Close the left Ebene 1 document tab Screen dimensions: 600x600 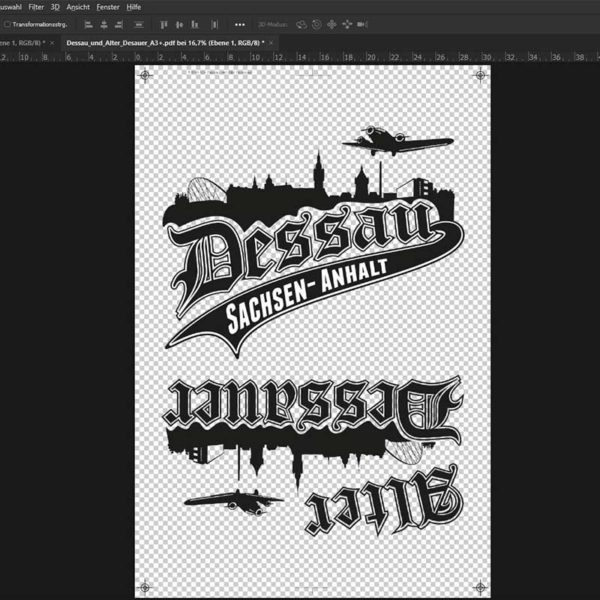52,43
